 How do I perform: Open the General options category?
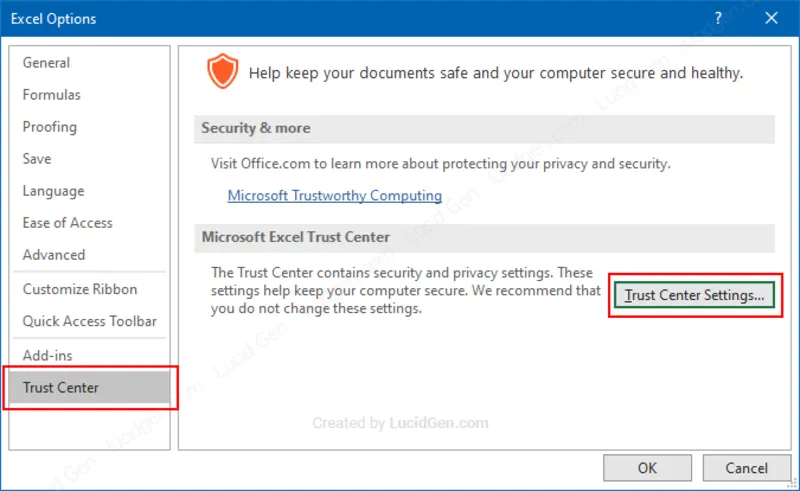(x=46, y=63)
